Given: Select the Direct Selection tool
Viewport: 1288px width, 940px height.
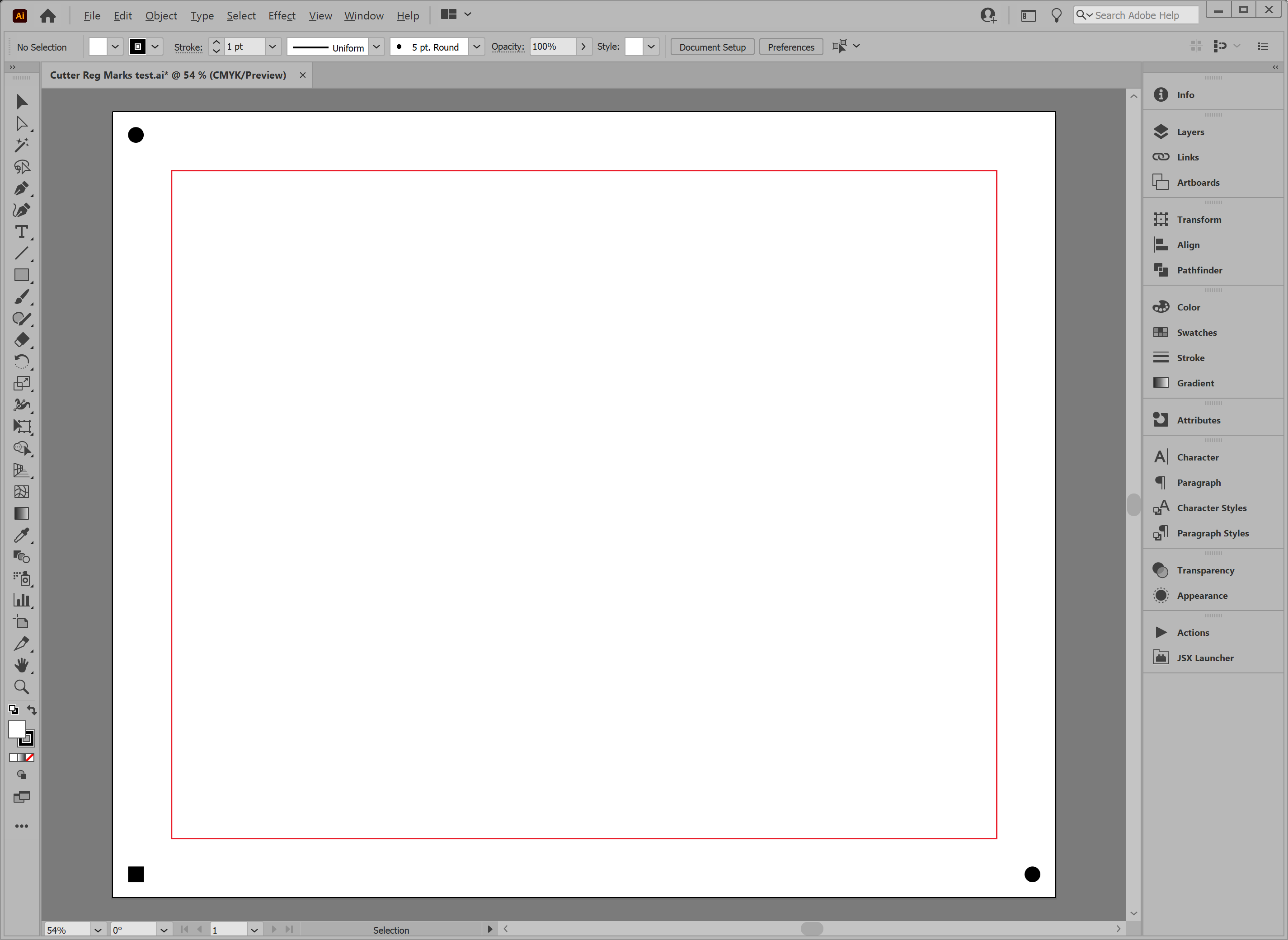Looking at the screenshot, I should click(22, 123).
